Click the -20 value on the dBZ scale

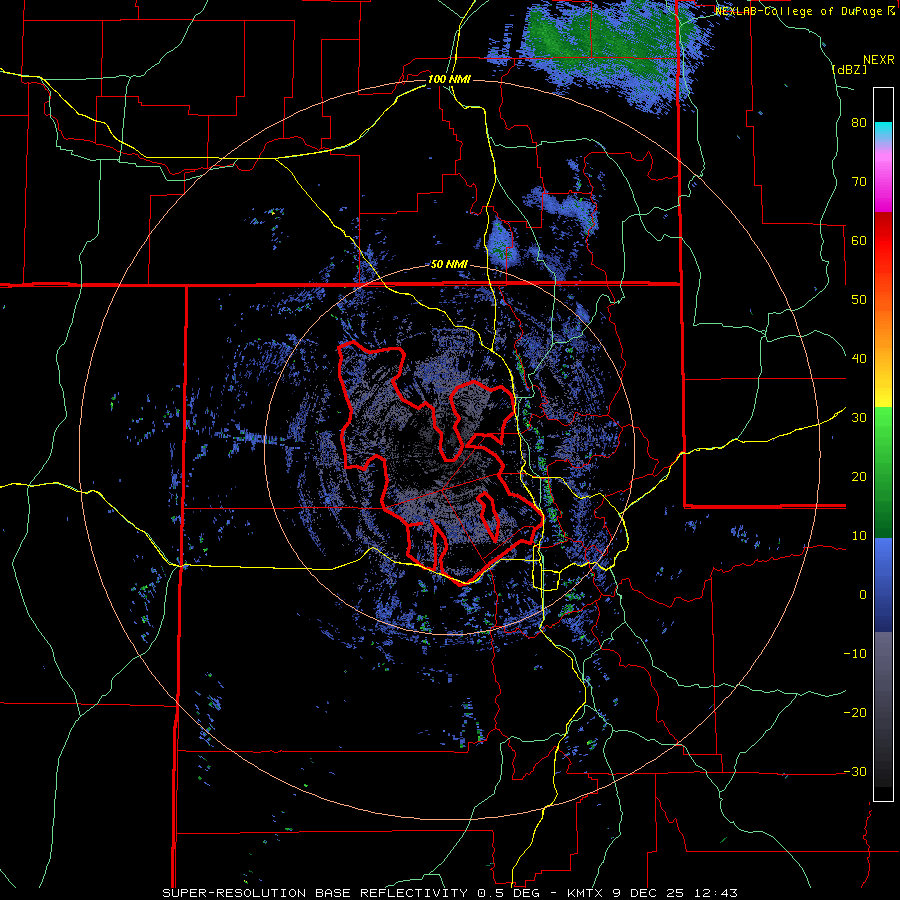coord(855,713)
